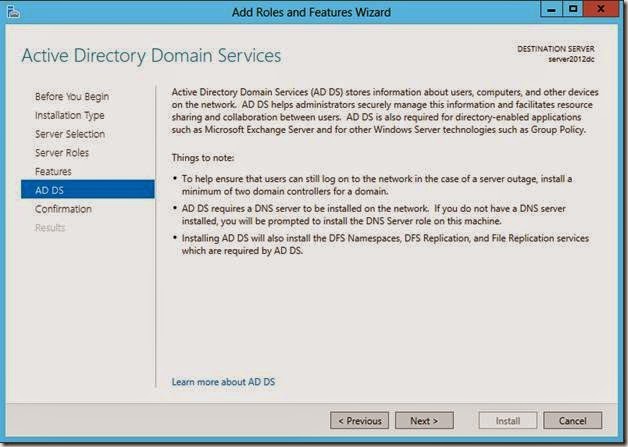Click the Add Roles and Features Wizard title
The width and height of the screenshot is (628, 447).
pyautogui.click(x=311, y=12)
